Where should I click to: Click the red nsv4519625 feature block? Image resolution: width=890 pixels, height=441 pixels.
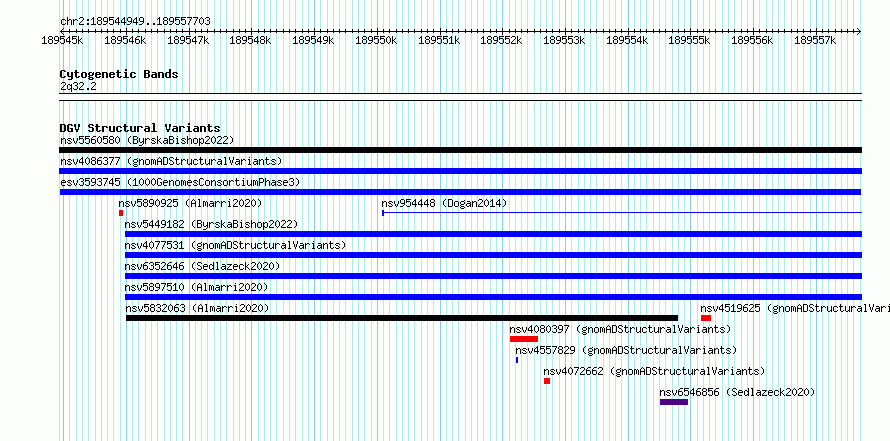(x=706, y=318)
